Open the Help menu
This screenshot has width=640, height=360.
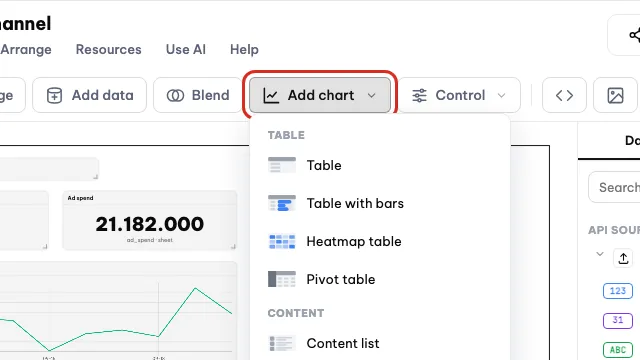[x=244, y=49]
